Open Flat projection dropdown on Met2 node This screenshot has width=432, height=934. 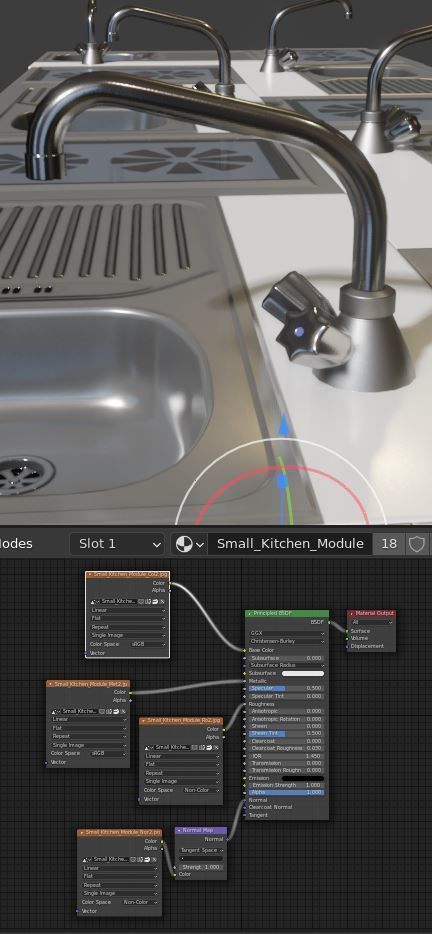click(89, 728)
